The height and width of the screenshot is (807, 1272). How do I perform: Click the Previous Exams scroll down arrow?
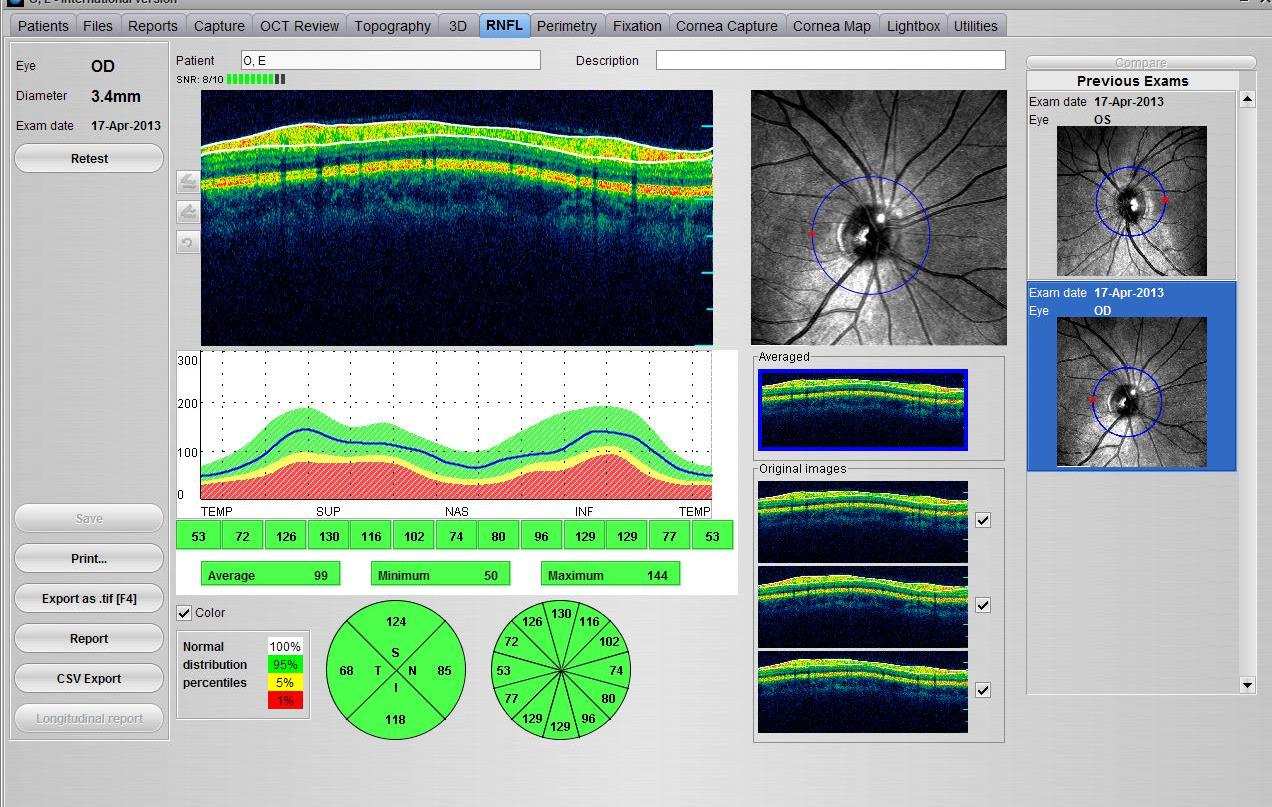point(1247,685)
